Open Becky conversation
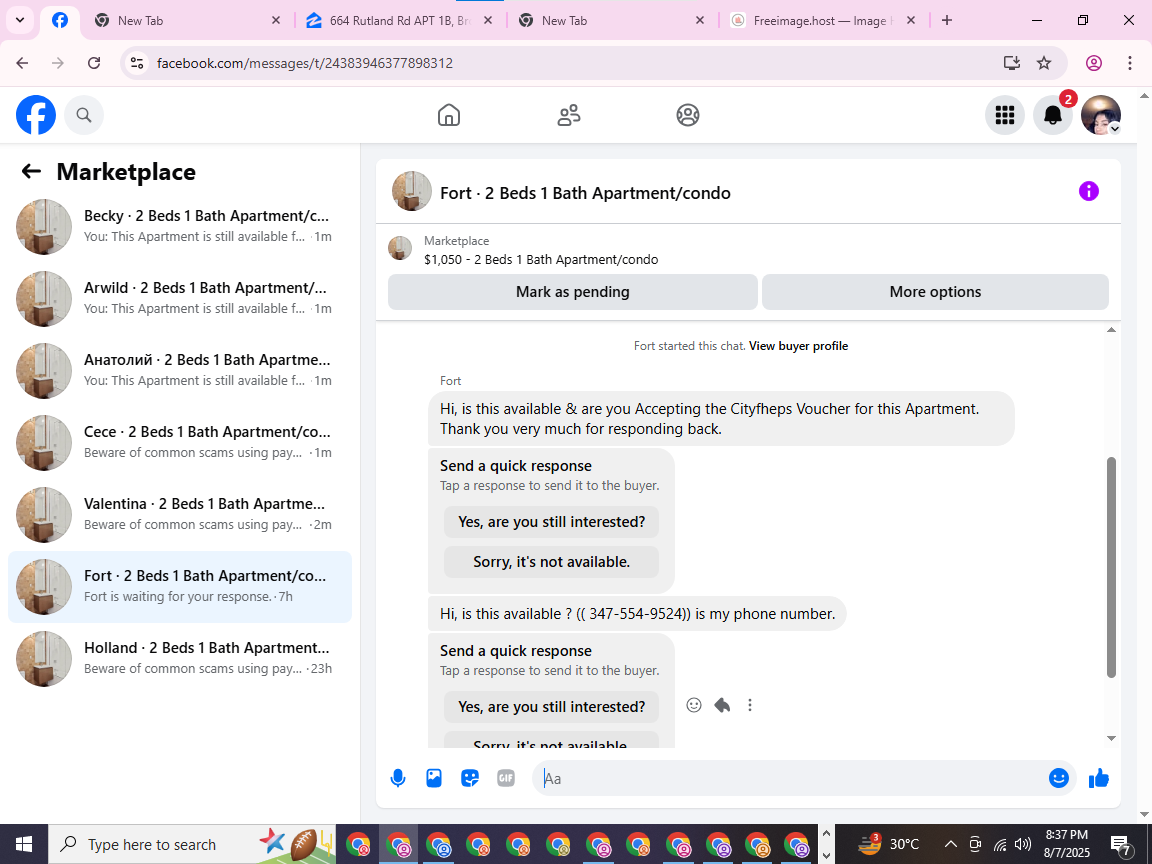The image size is (1152, 864). [x=179, y=226]
